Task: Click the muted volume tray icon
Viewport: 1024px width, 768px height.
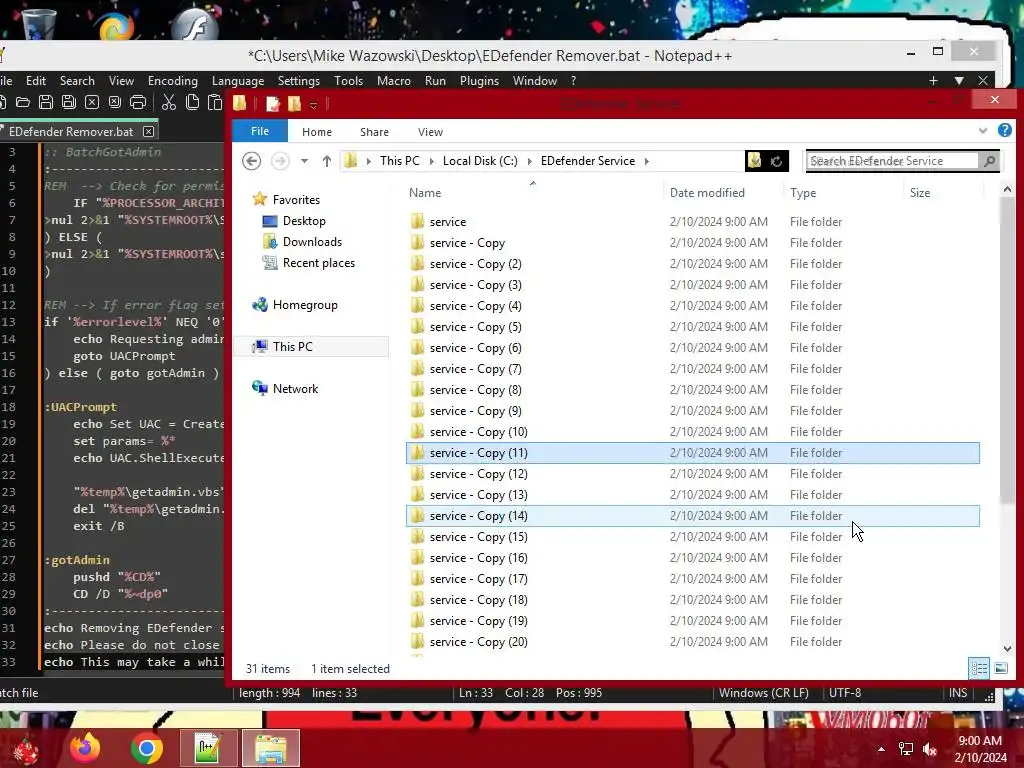Action: tap(929, 749)
